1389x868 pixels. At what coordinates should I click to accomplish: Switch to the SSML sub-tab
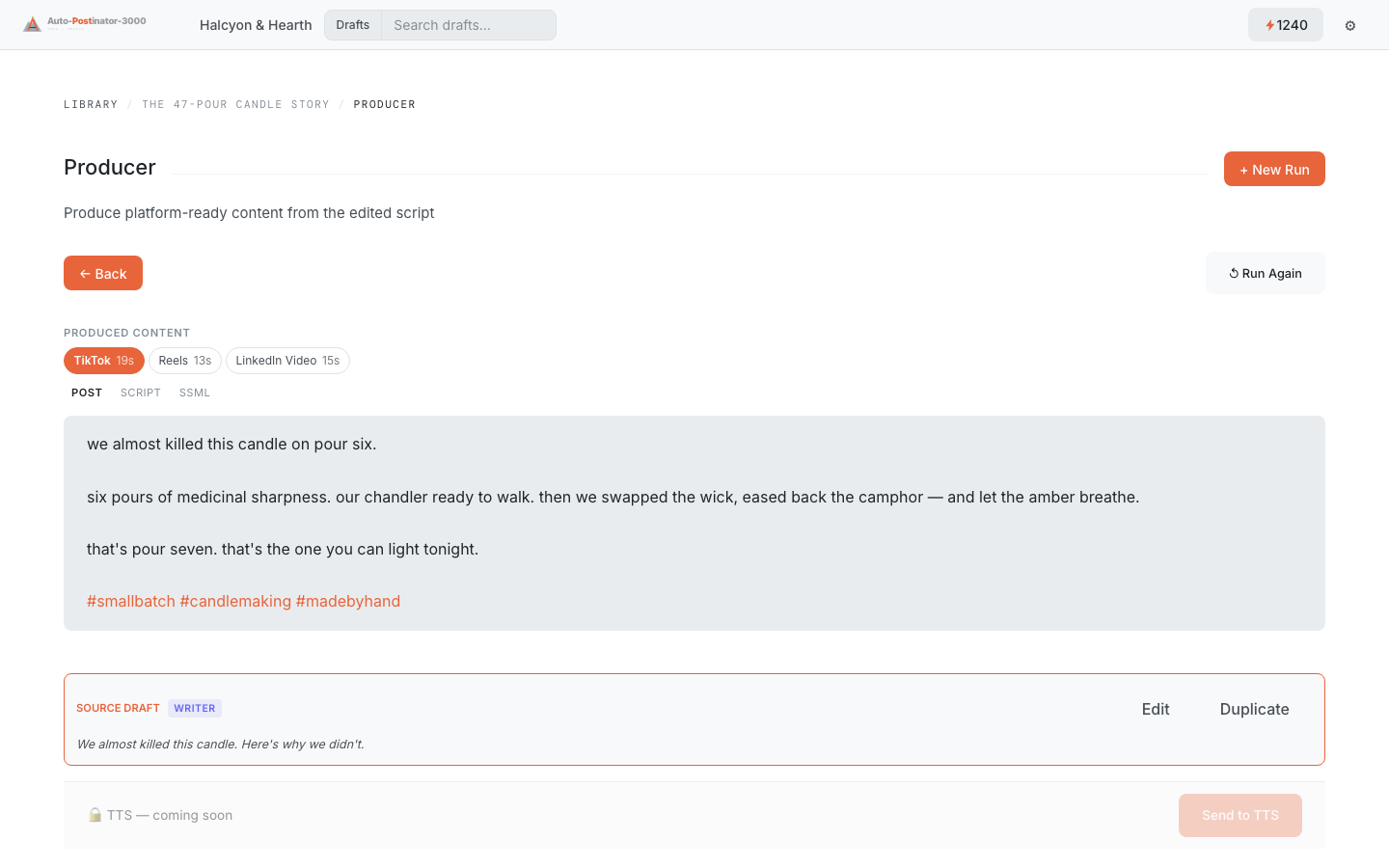coord(195,393)
